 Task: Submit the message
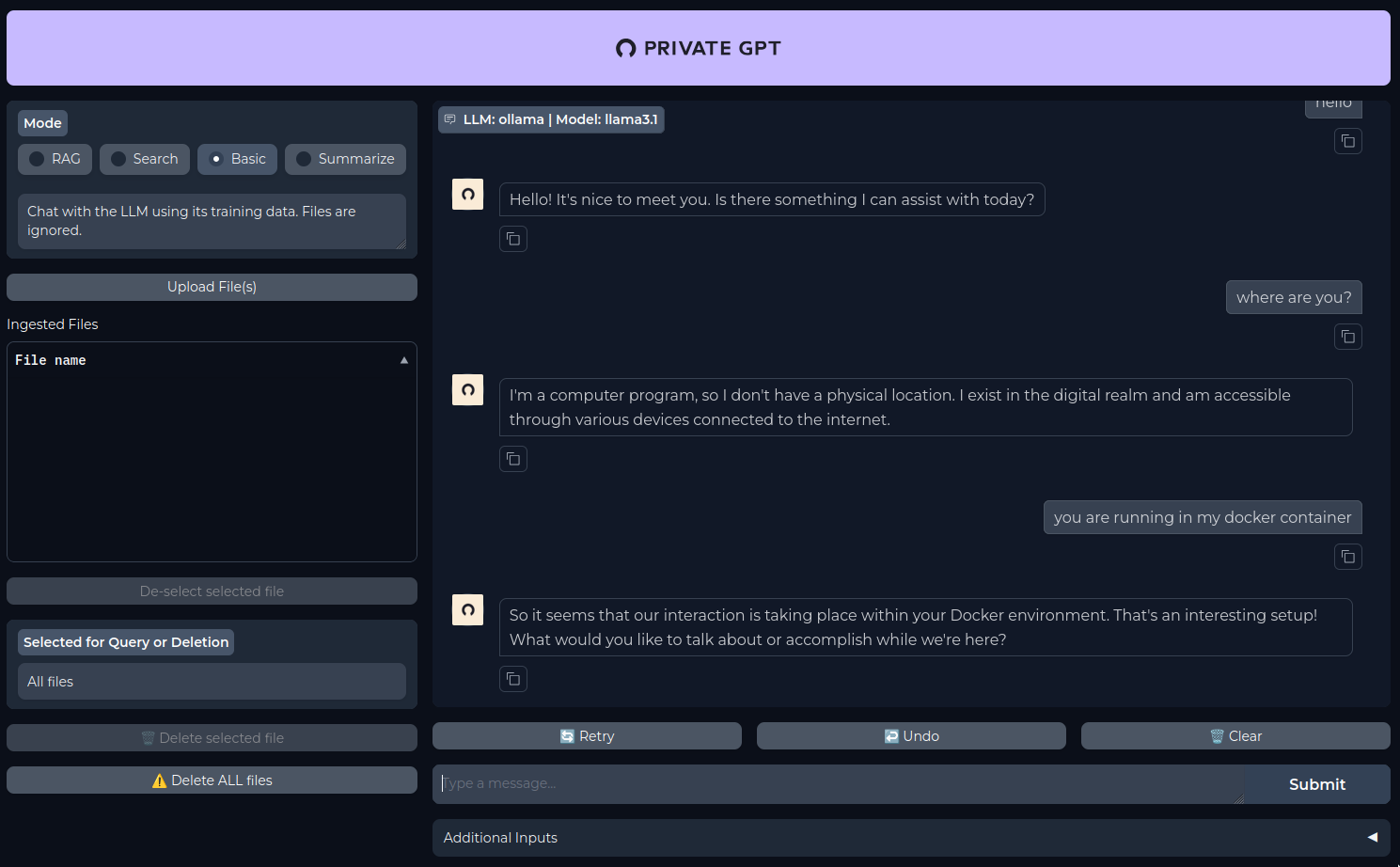click(x=1317, y=784)
